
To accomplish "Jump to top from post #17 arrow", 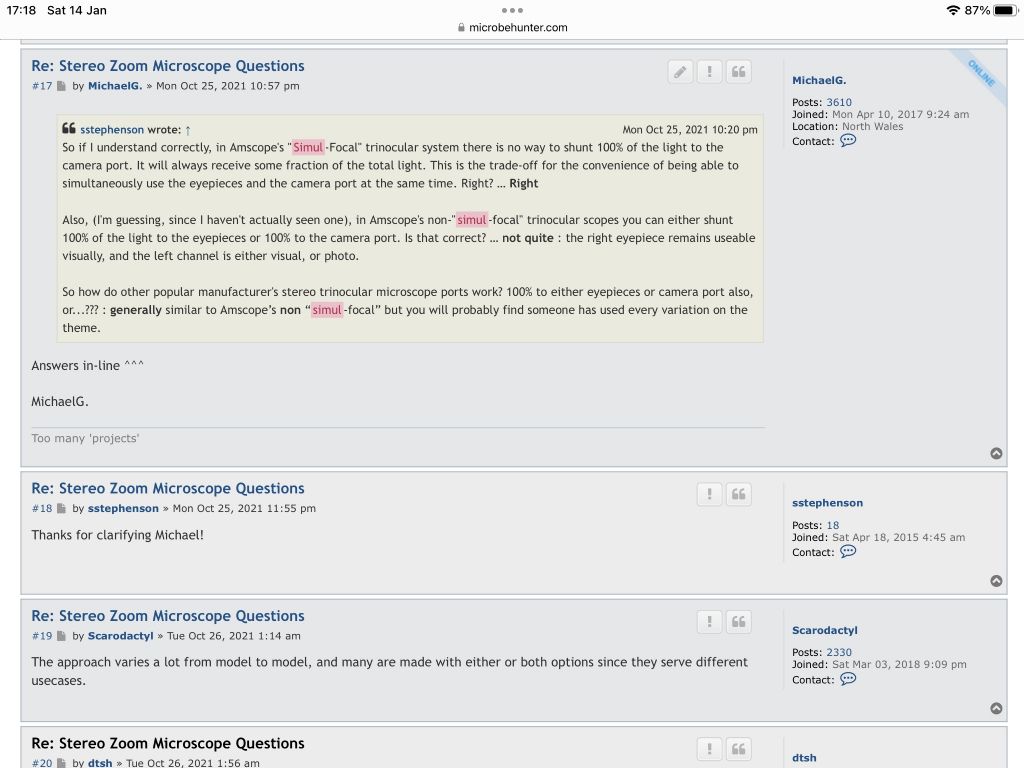I will click(996, 453).
